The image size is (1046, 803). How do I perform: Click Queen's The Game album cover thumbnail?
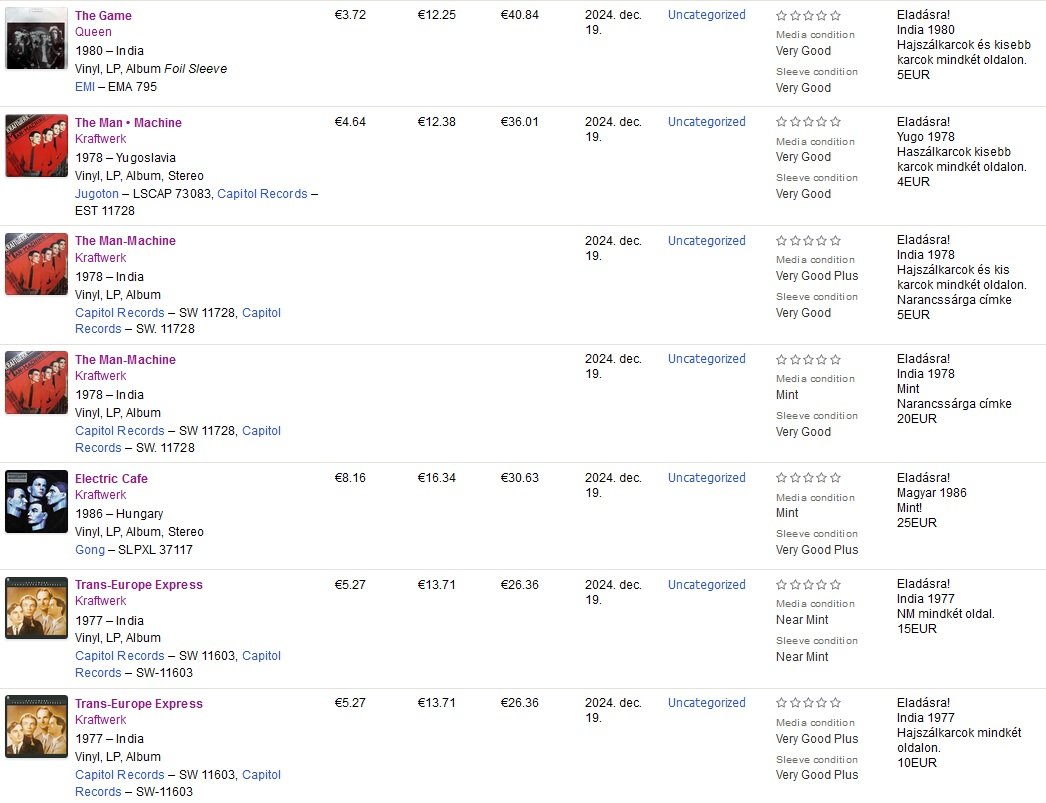click(36, 38)
